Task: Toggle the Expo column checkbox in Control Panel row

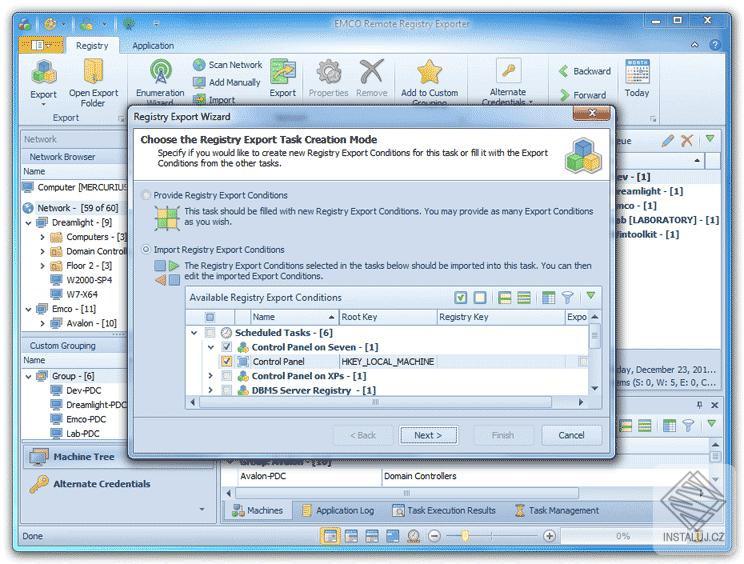Action: pyautogui.click(x=583, y=361)
